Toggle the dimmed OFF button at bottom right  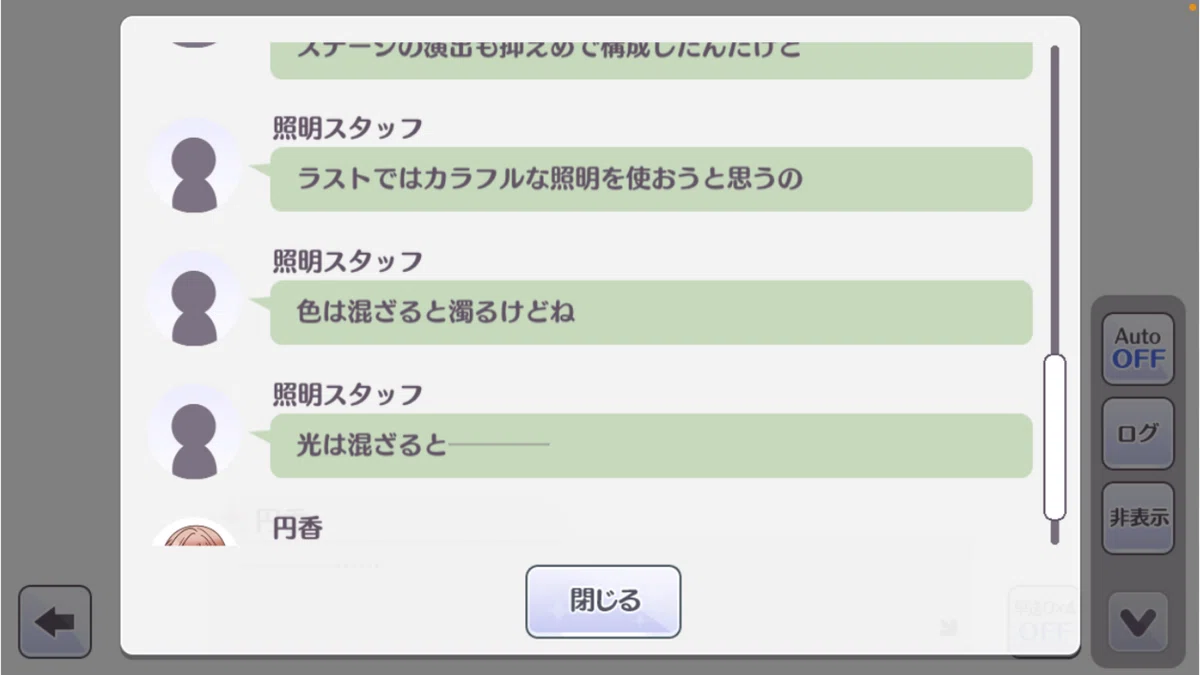(1044, 621)
